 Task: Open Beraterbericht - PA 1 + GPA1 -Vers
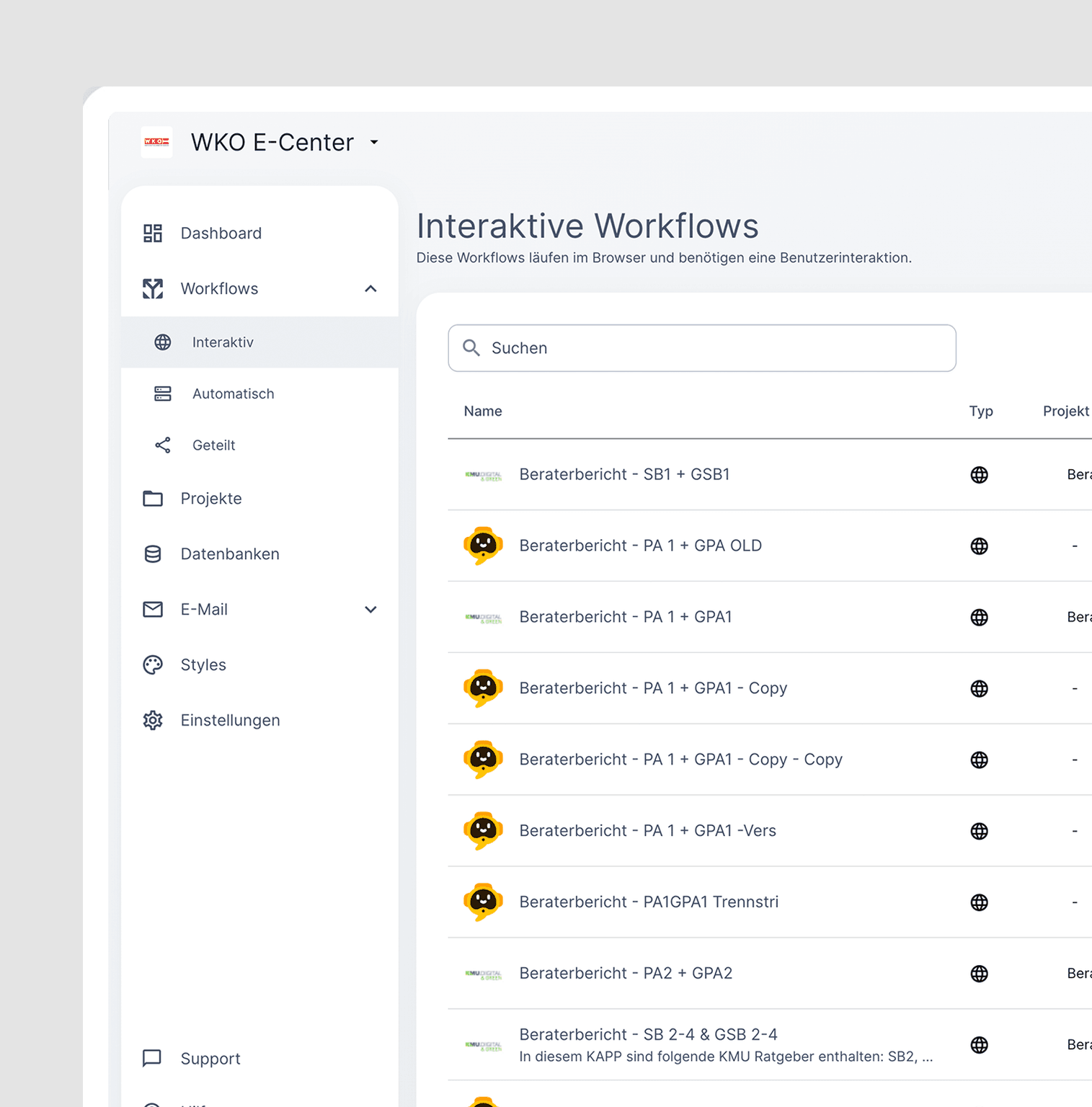pyautogui.click(x=647, y=831)
